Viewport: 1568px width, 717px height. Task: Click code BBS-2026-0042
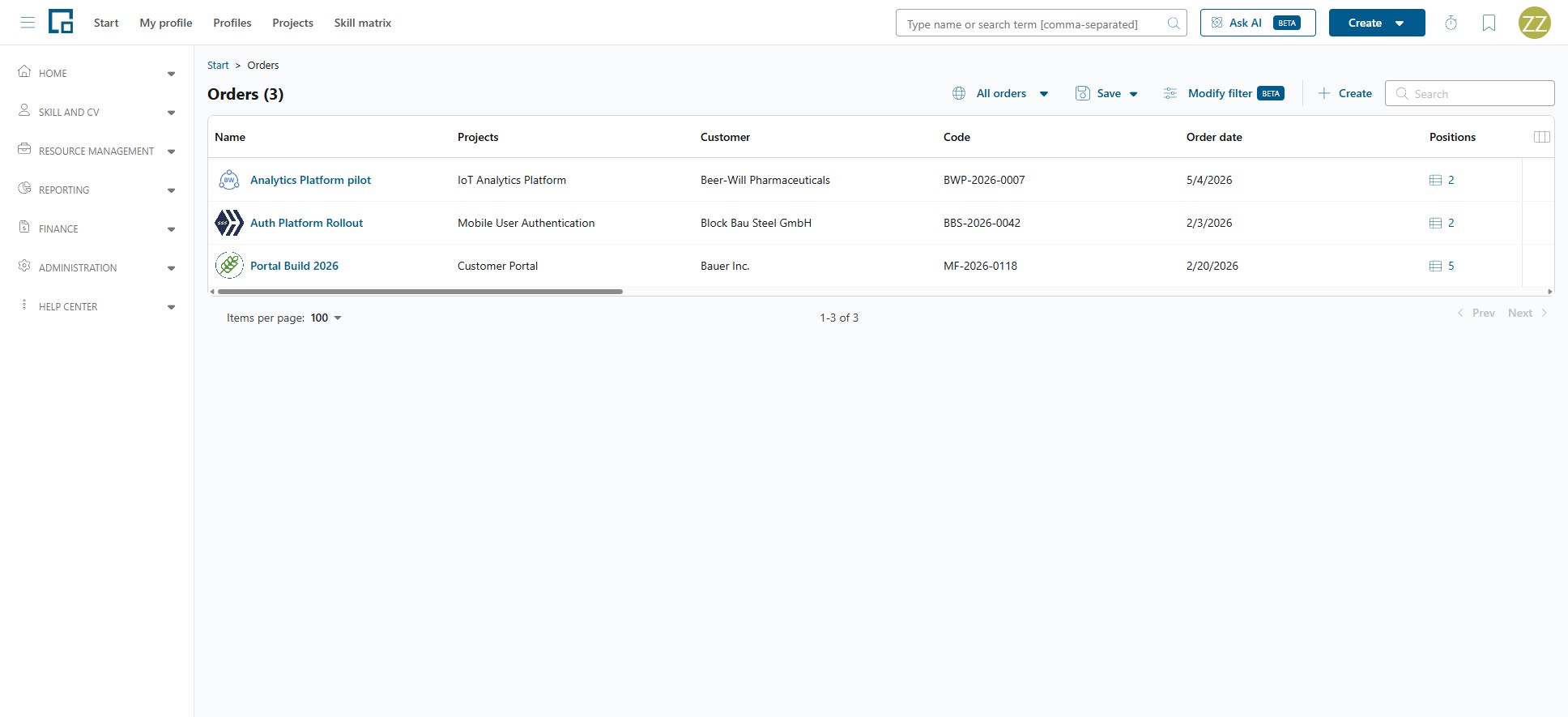[x=982, y=223]
